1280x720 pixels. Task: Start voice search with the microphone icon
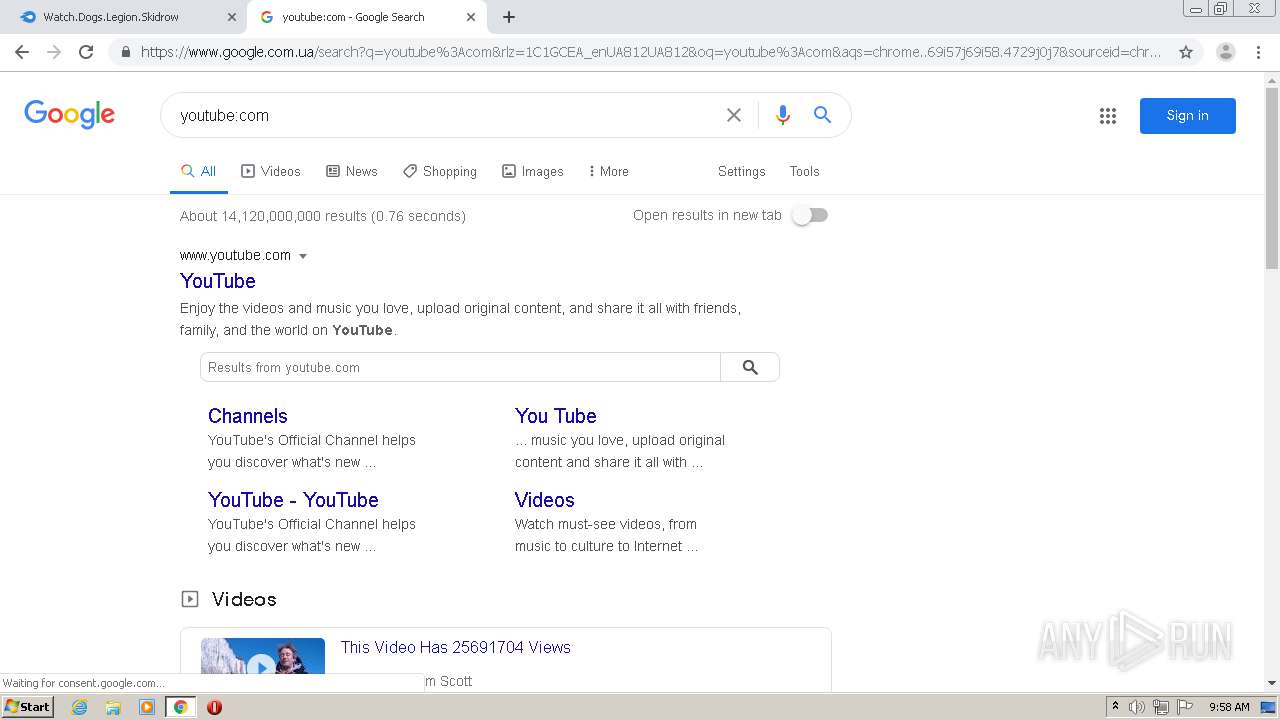[x=783, y=115]
